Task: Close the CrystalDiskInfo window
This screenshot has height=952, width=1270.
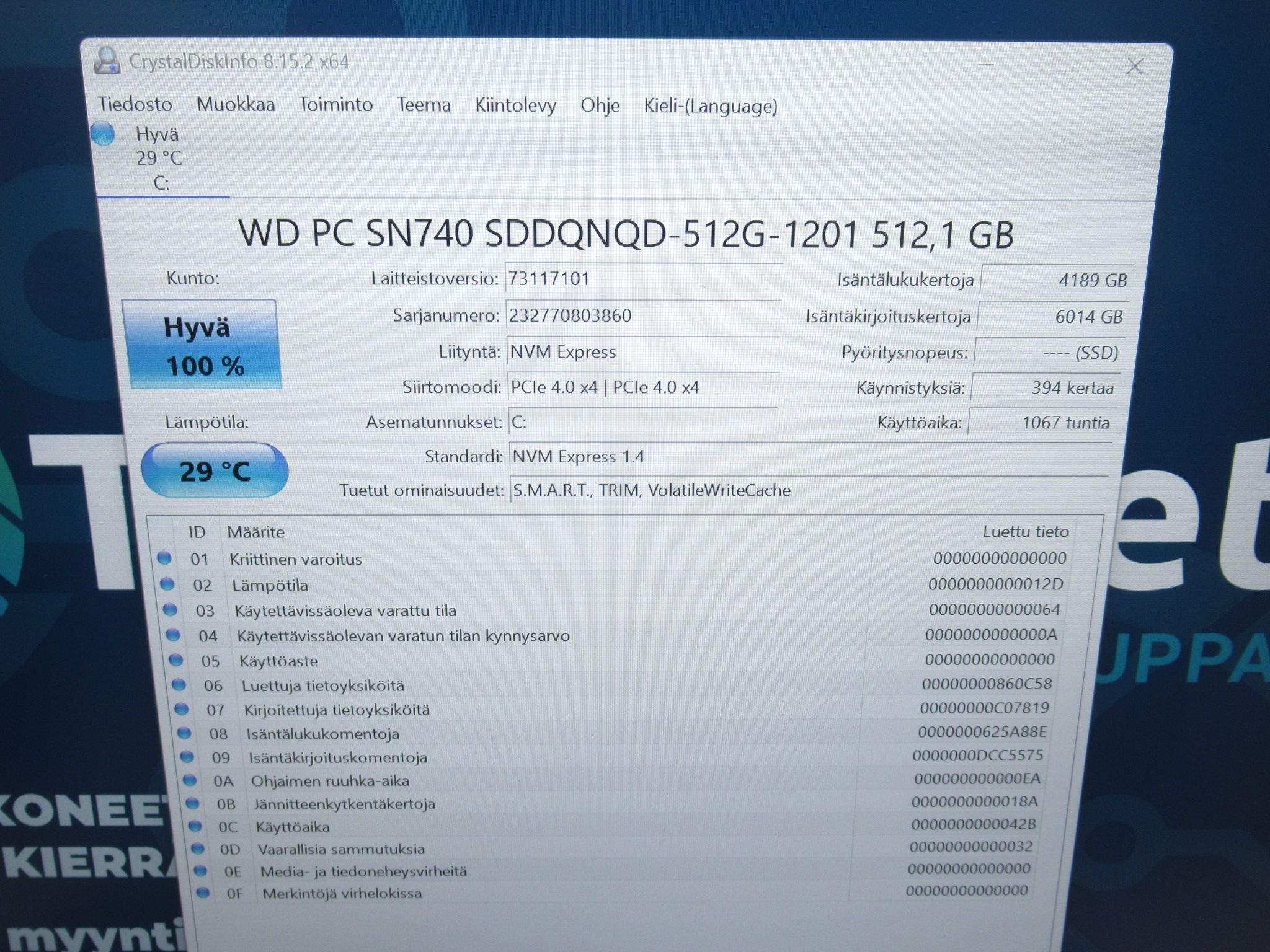Action: tap(1134, 66)
